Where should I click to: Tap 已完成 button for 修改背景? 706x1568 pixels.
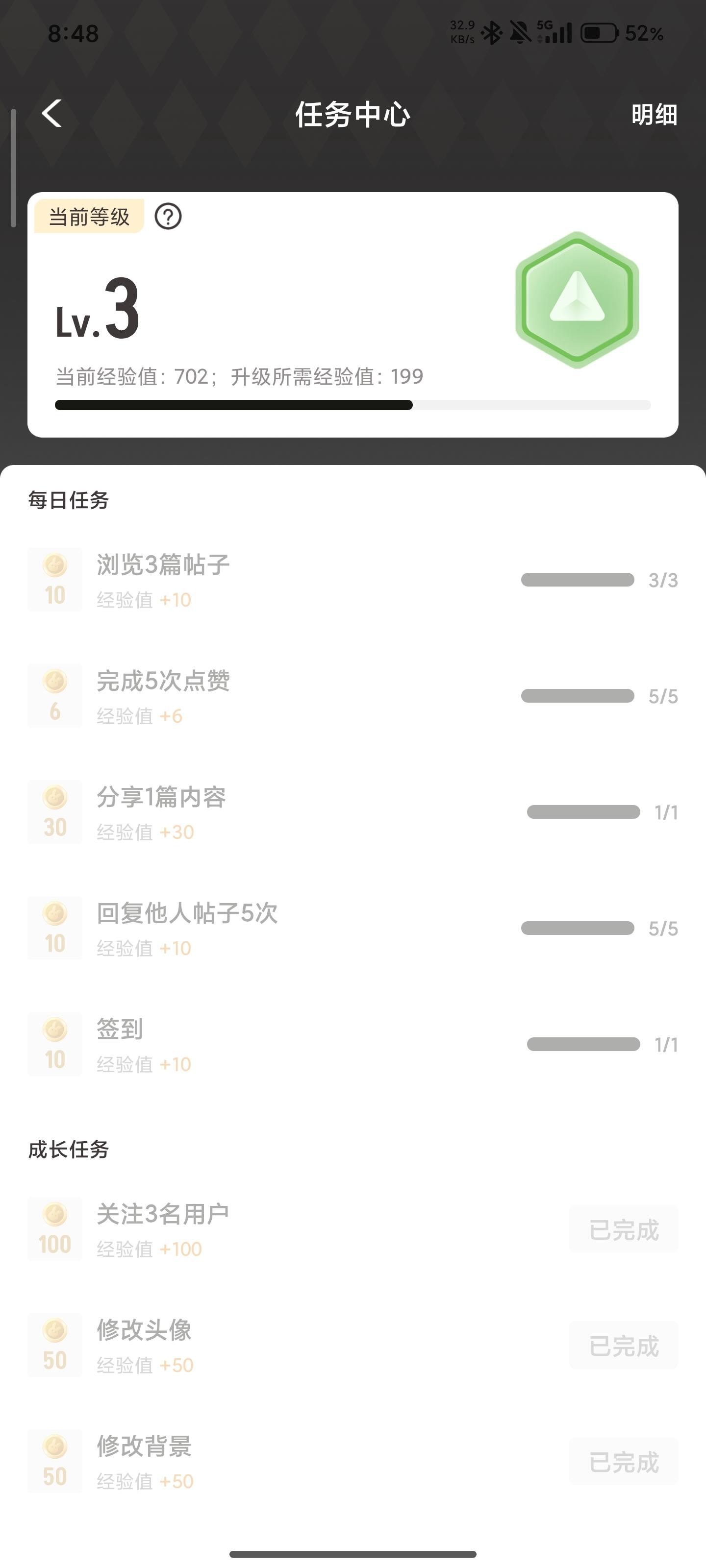coord(623,1462)
